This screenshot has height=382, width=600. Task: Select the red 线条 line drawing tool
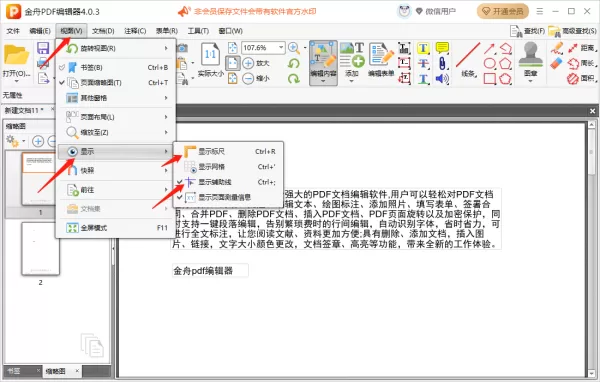click(x=468, y=56)
